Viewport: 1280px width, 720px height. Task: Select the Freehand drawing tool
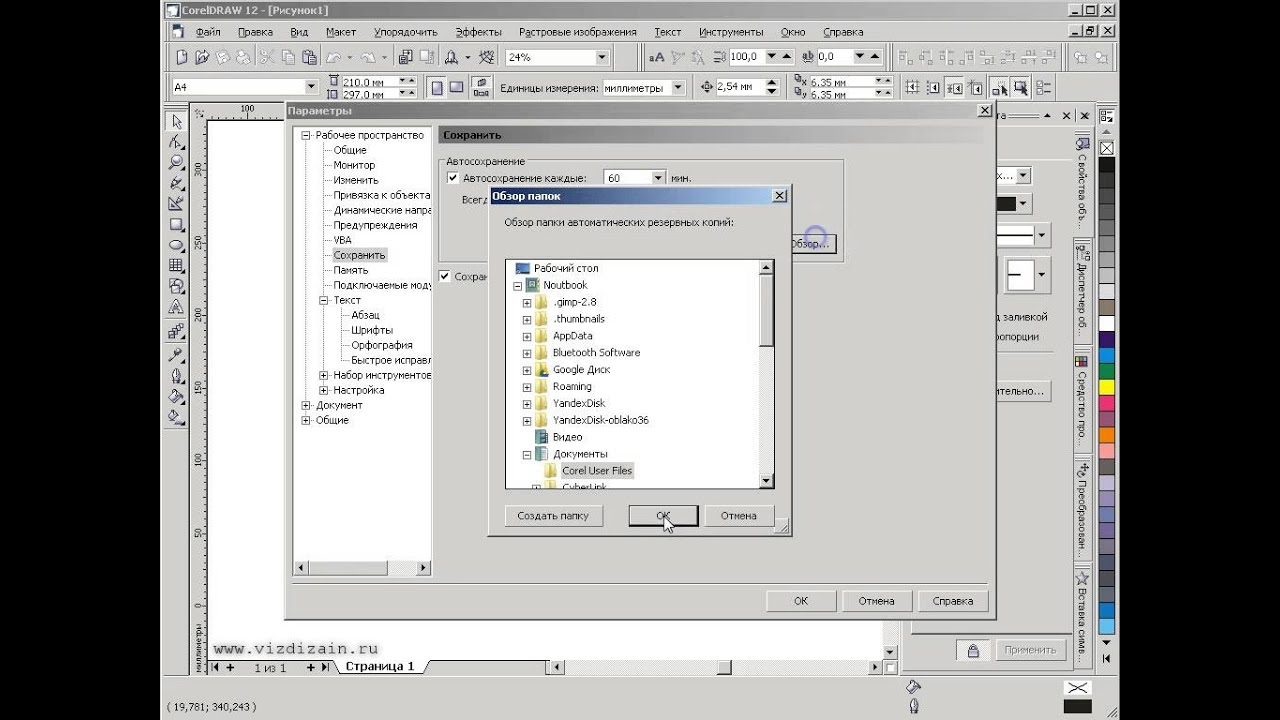176,183
